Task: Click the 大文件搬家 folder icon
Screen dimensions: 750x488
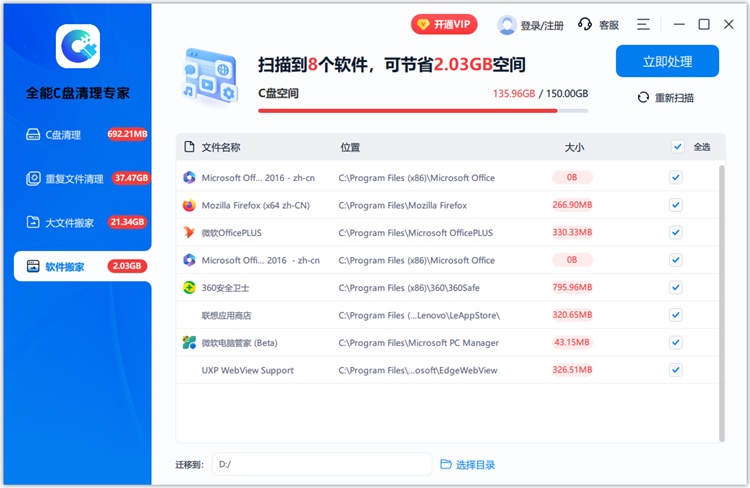Action: pos(33,222)
